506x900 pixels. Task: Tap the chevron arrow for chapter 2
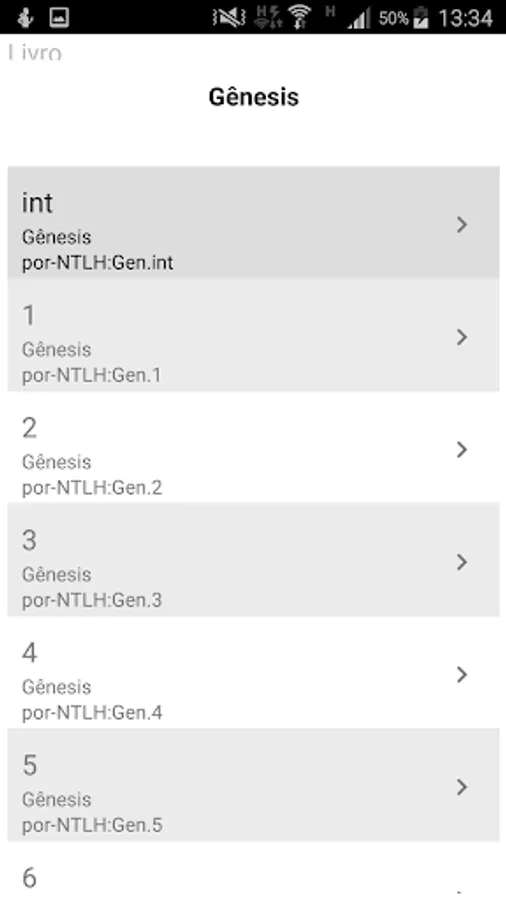coord(462,449)
